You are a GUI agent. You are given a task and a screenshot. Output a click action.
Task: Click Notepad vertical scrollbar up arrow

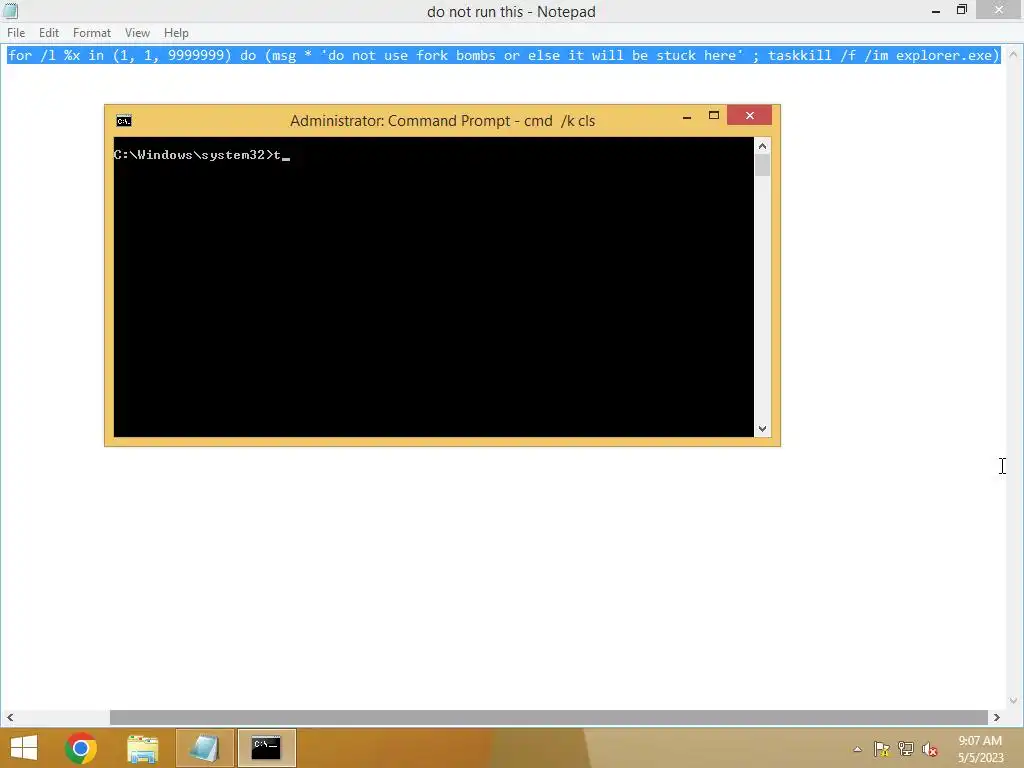tap(1014, 55)
